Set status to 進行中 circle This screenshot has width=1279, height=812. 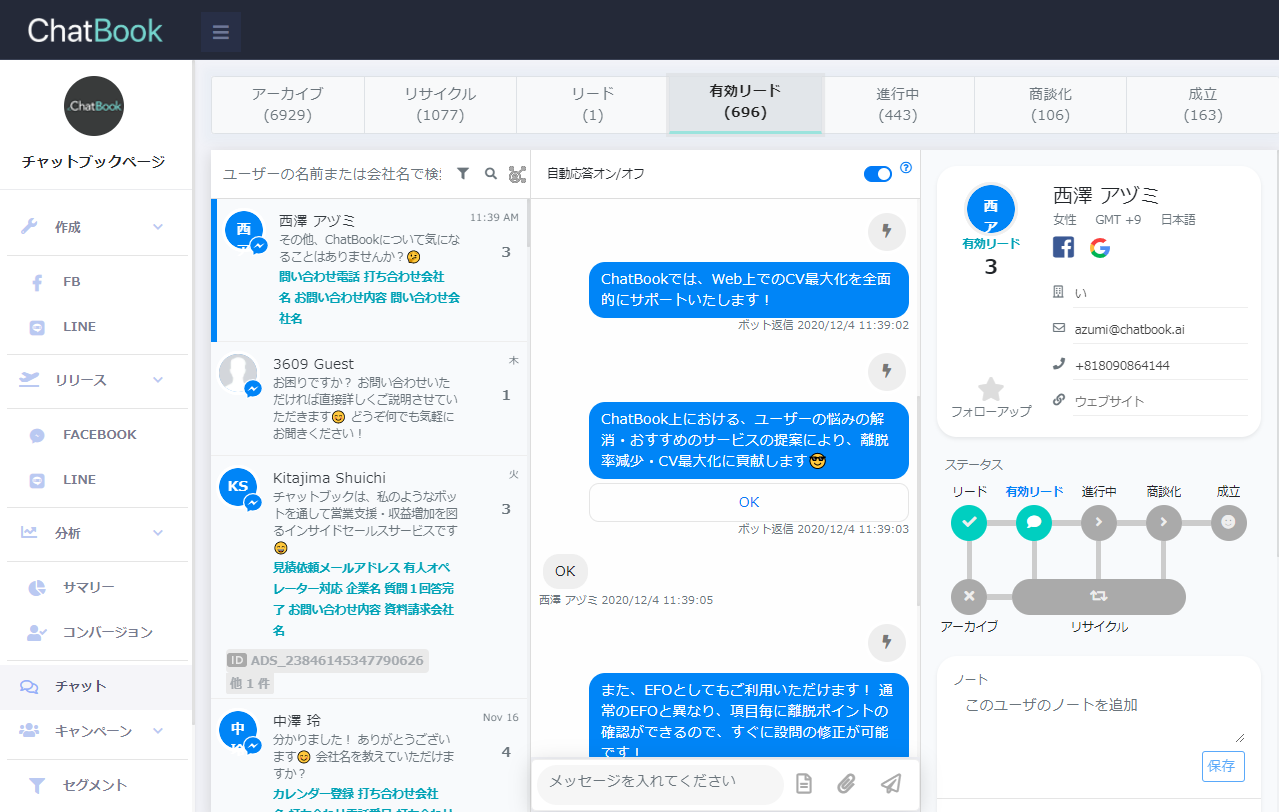coord(1099,522)
